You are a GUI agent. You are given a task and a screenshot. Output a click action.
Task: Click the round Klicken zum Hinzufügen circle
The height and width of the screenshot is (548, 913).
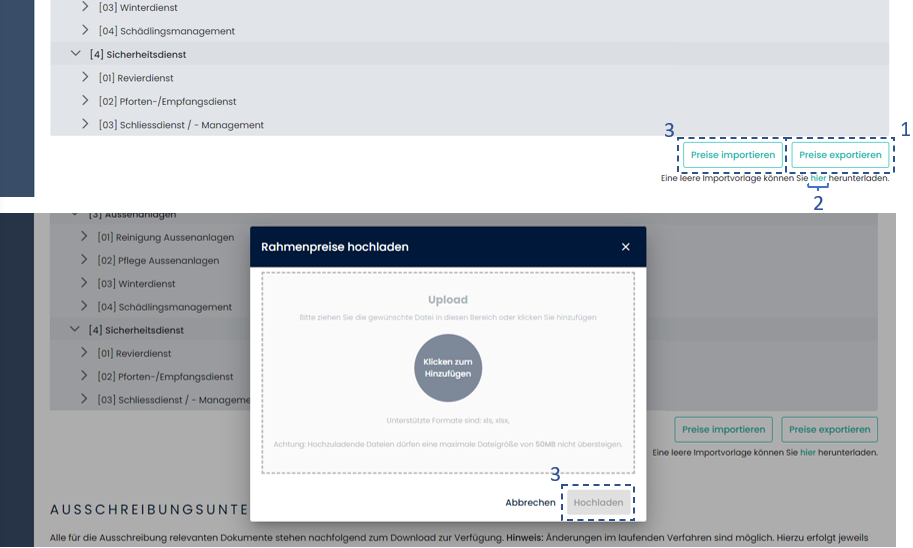[x=448, y=367]
